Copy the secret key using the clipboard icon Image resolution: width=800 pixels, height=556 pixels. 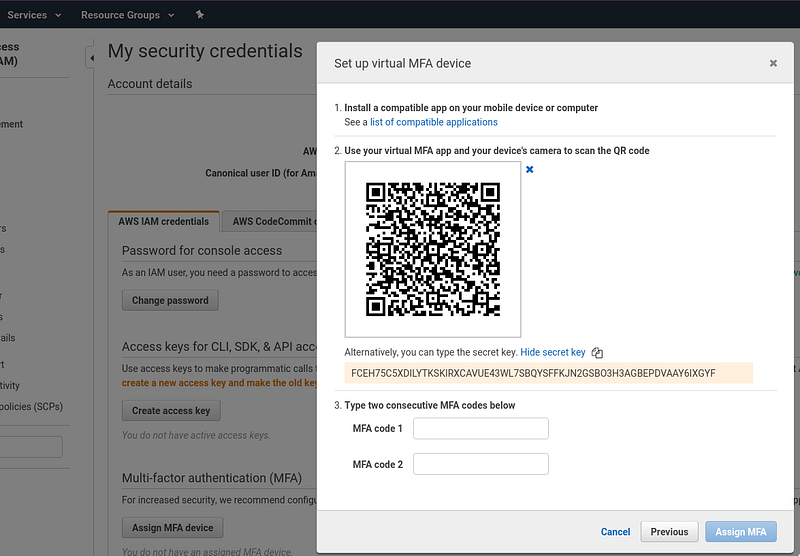(597, 352)
